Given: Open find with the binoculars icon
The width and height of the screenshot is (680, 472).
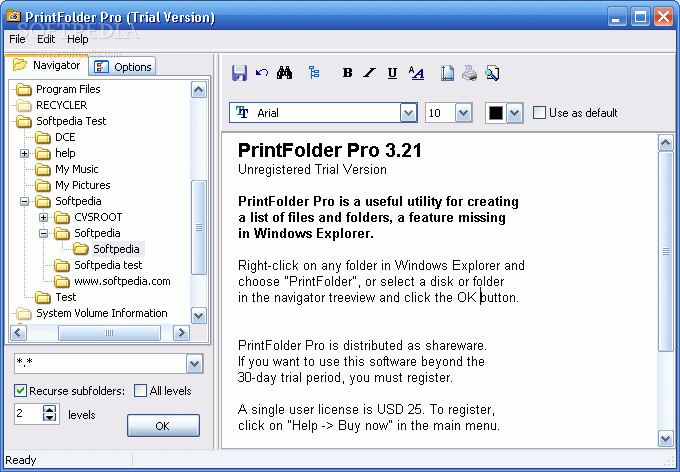Looking at the screenshot, I should 284,72.
